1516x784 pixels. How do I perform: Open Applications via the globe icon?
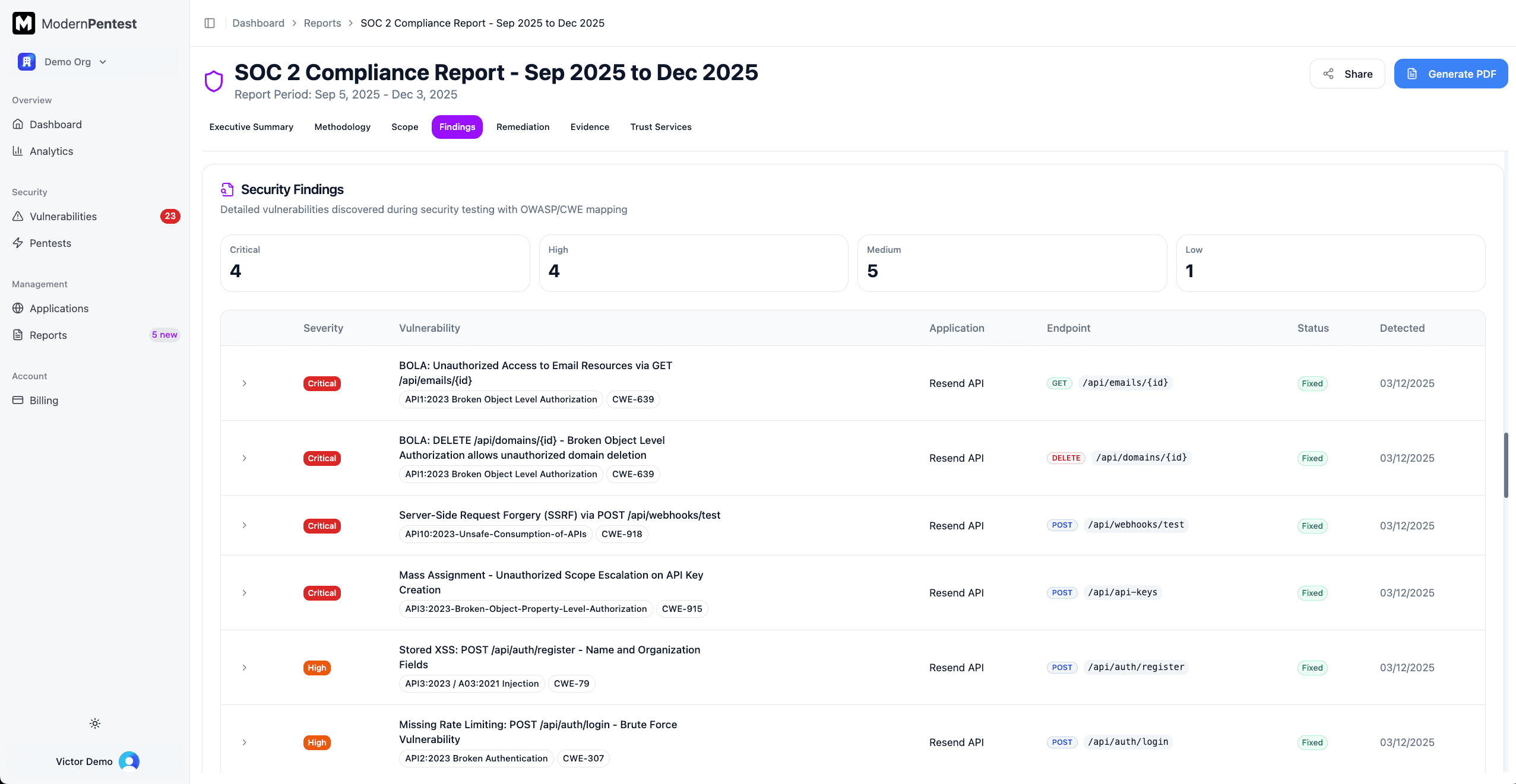click(18, 309)
